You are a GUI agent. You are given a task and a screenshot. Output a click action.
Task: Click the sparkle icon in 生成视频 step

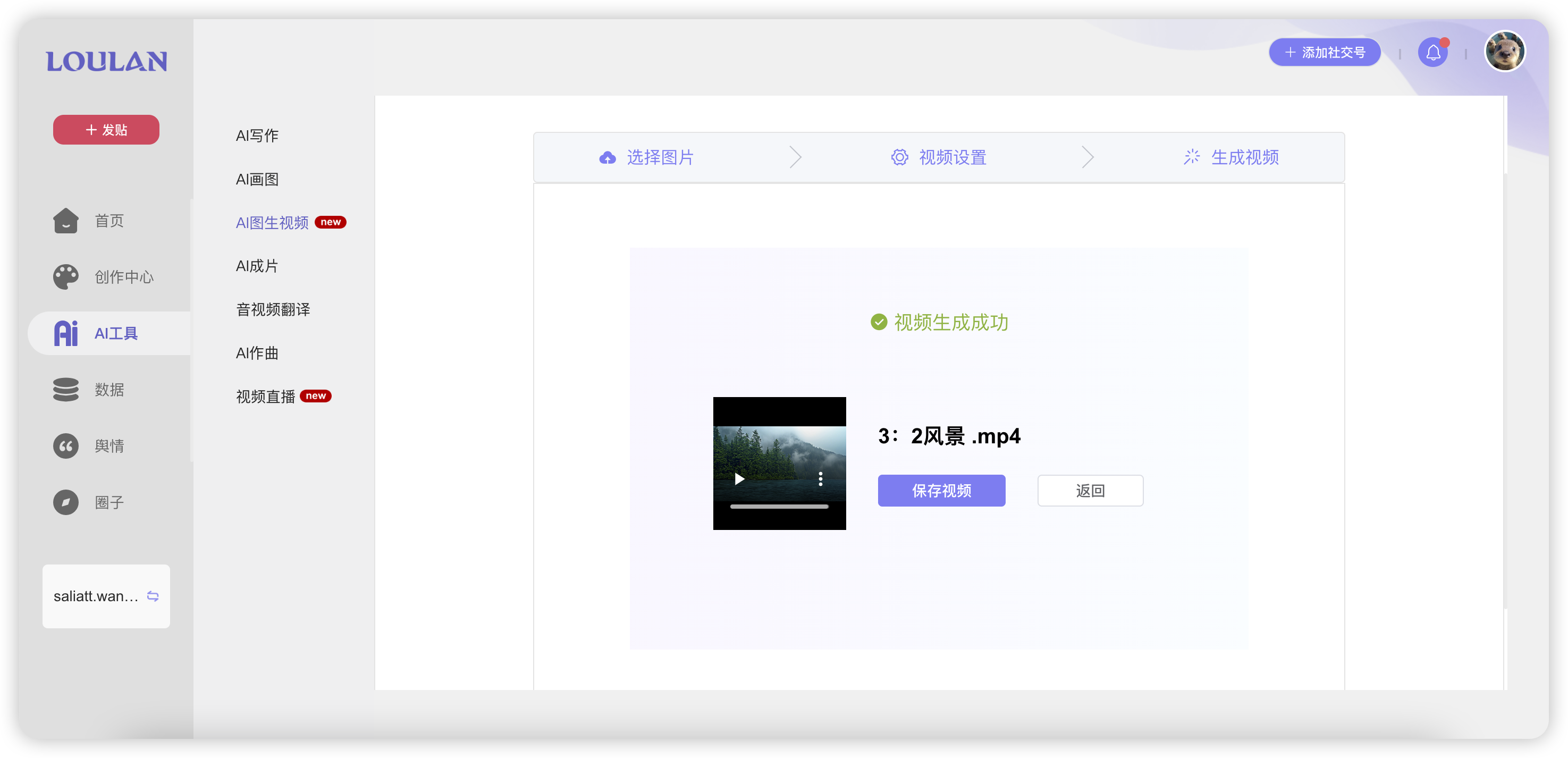(x=1192, y=157)
